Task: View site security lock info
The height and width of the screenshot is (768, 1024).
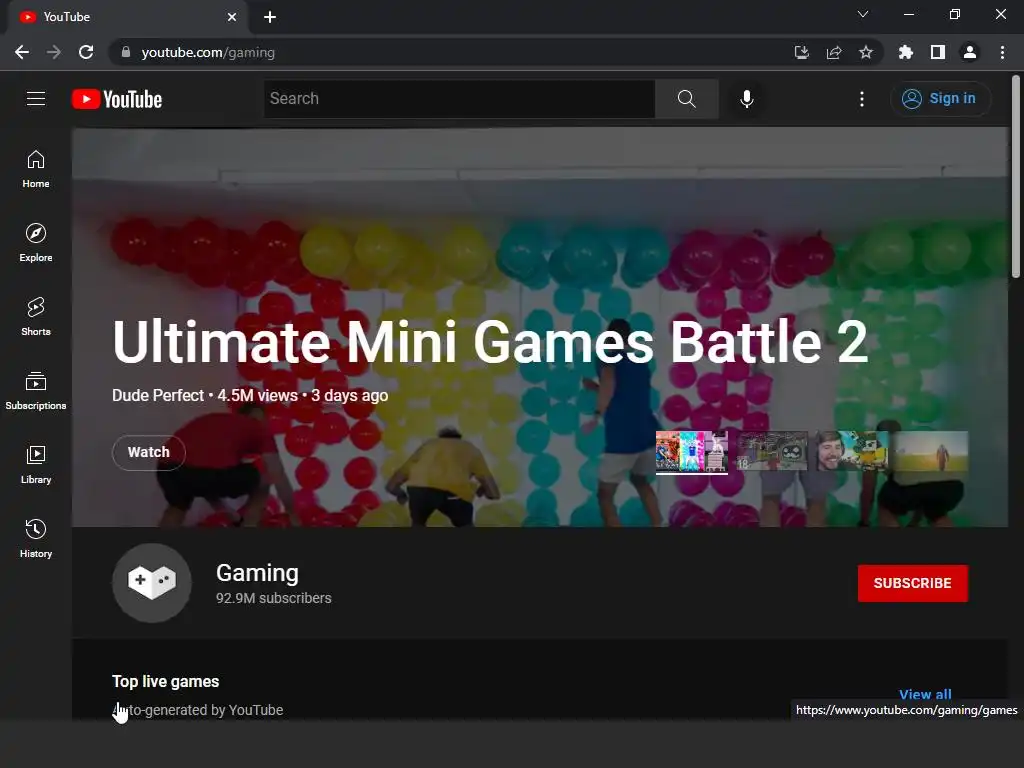Action: [x=126, y=52]
